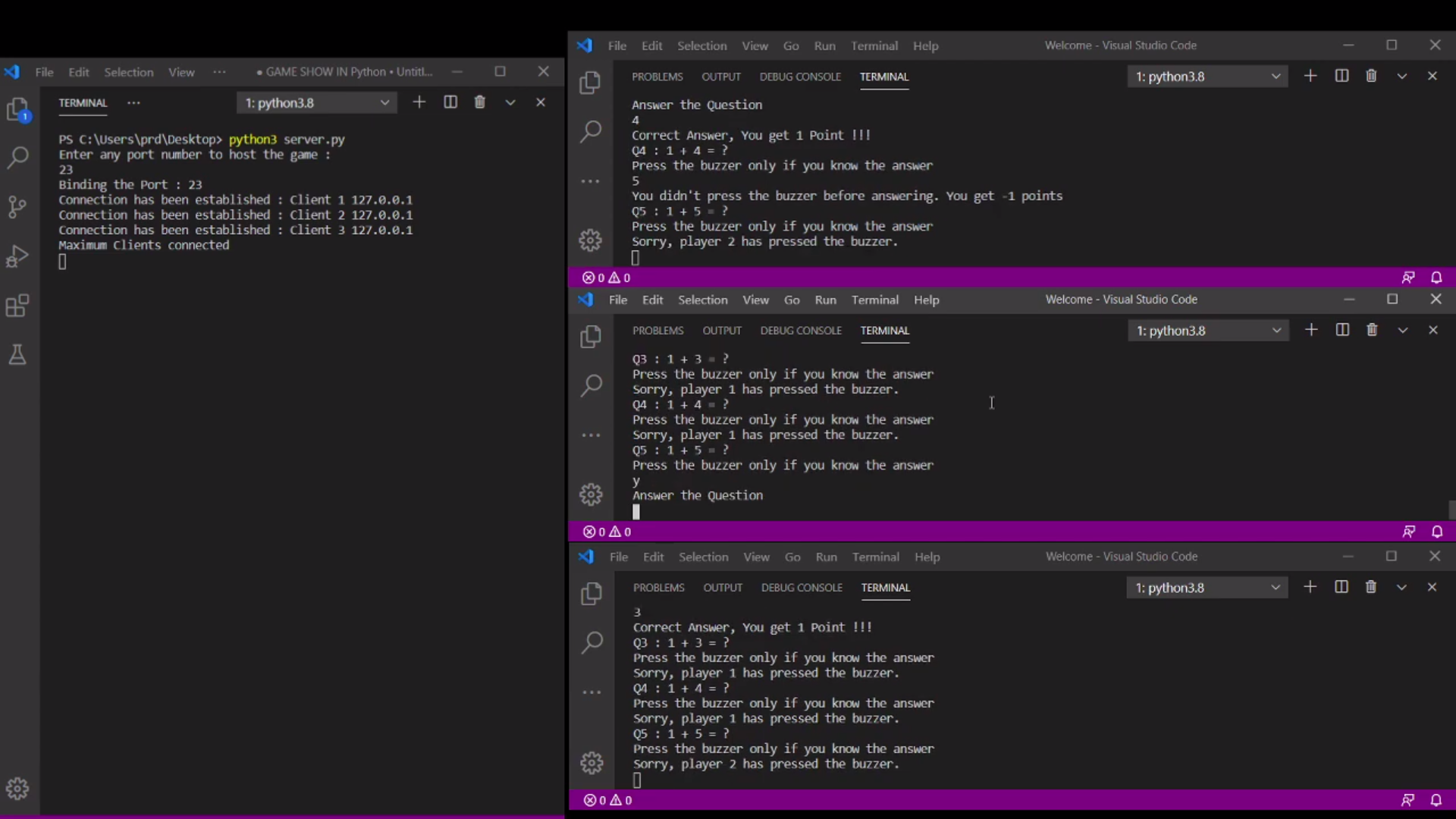Open Extensions view in left window
The image size is (1456, 819).
[17, 306]
